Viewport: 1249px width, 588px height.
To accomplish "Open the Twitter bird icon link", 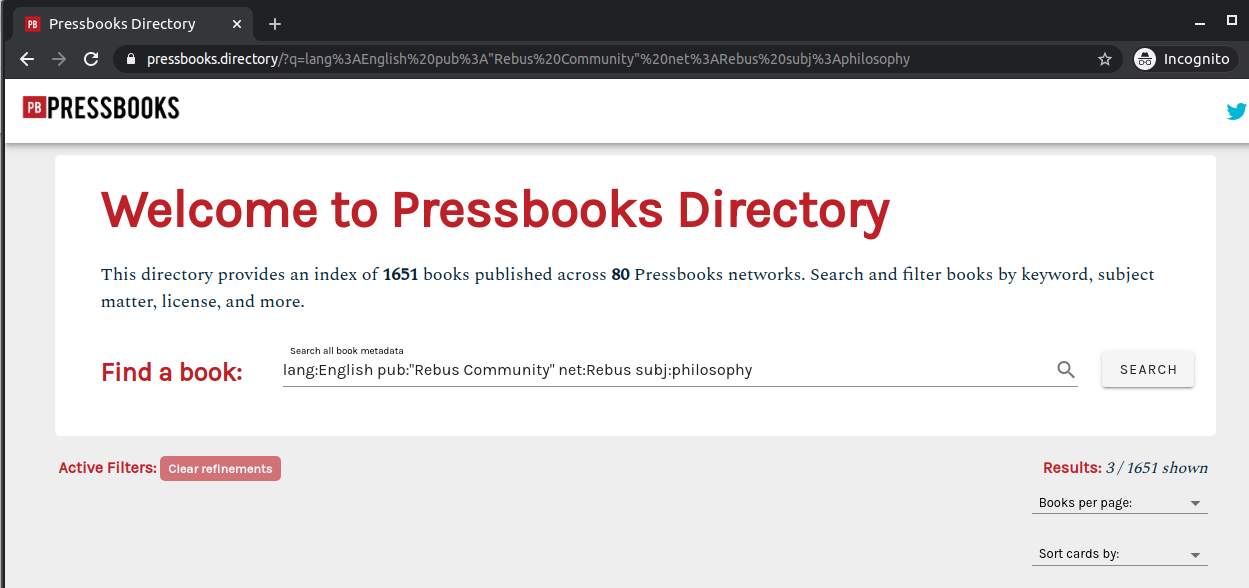I will pyautogui.click(x=1237, y=111).
